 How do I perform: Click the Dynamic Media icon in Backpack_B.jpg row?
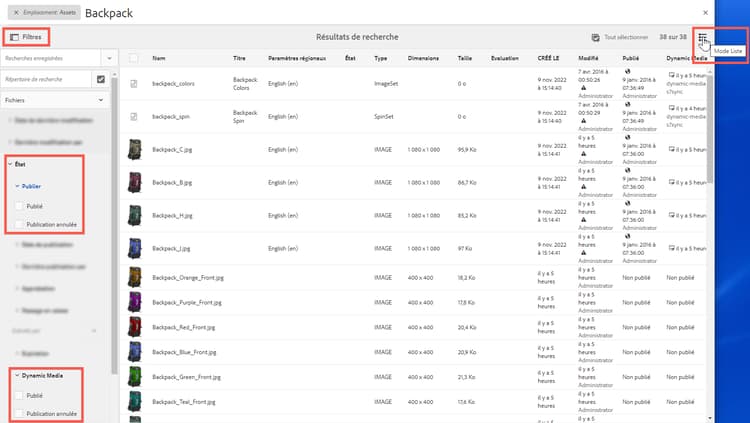pos(672,182)
